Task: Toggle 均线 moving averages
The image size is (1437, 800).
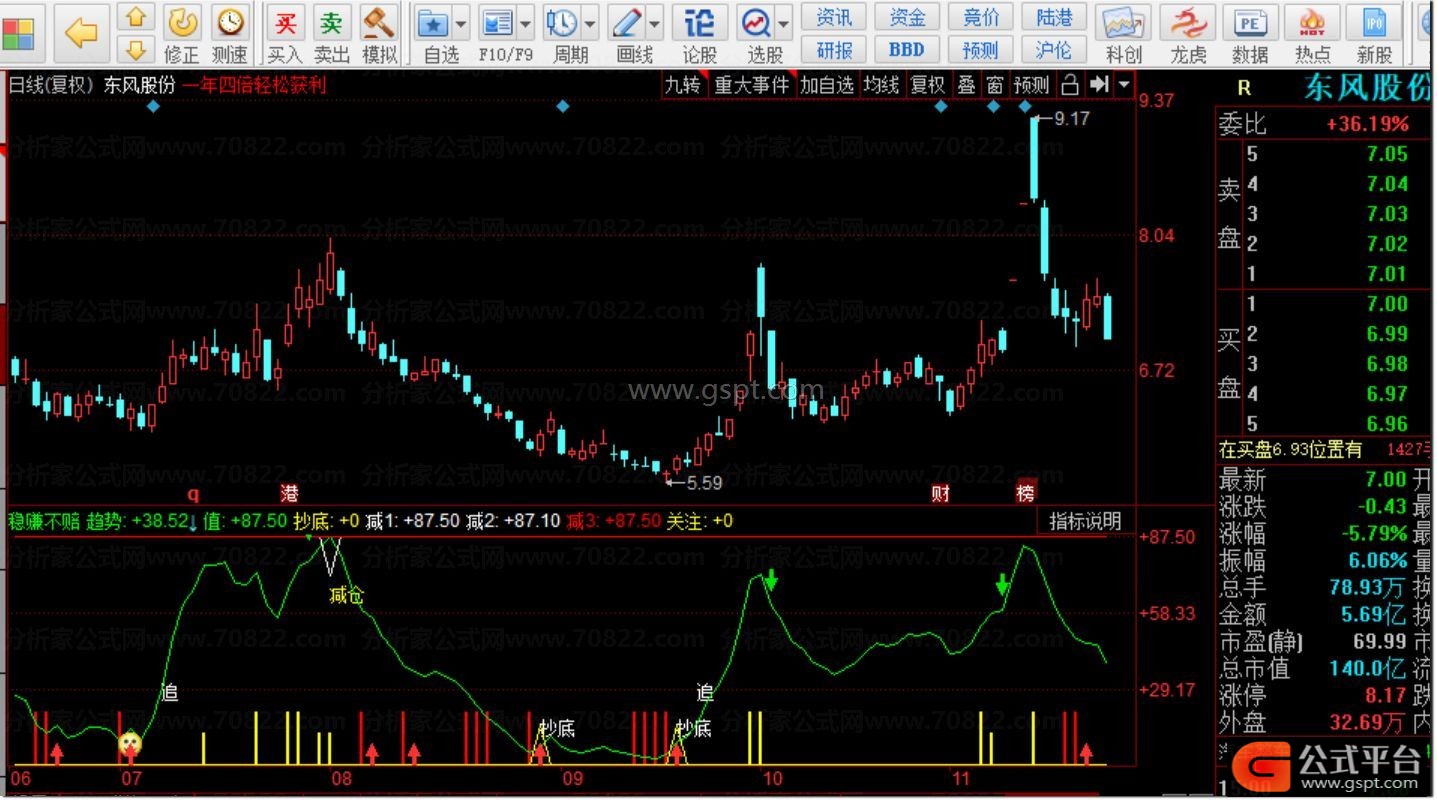Action: 881,85
